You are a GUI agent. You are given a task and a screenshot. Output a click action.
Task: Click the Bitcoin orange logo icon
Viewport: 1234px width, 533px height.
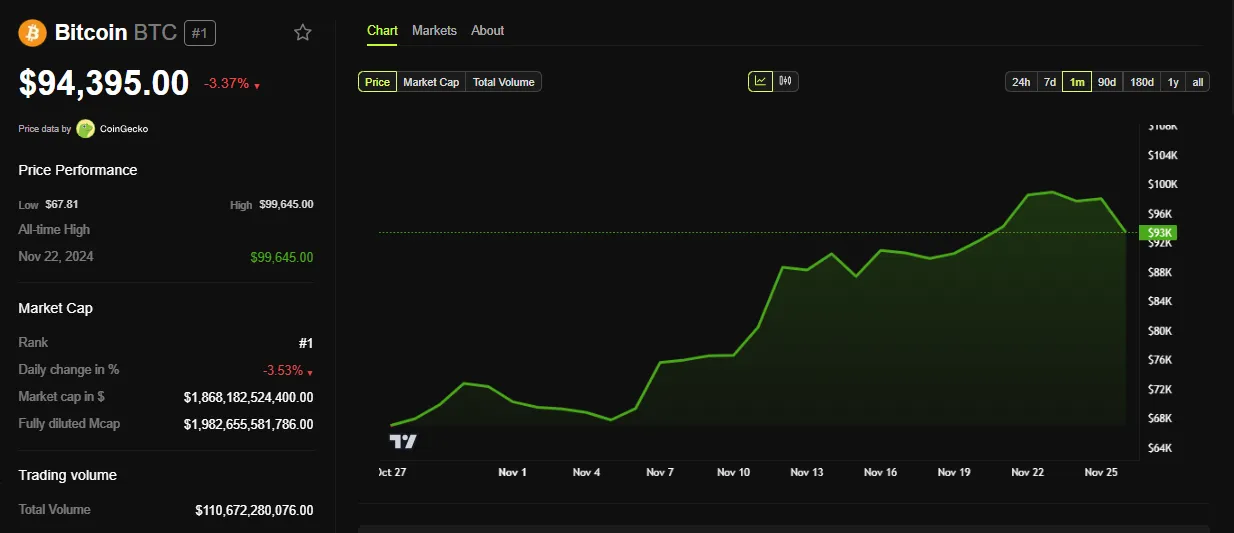pyautogui.click(x=33, y=33)
